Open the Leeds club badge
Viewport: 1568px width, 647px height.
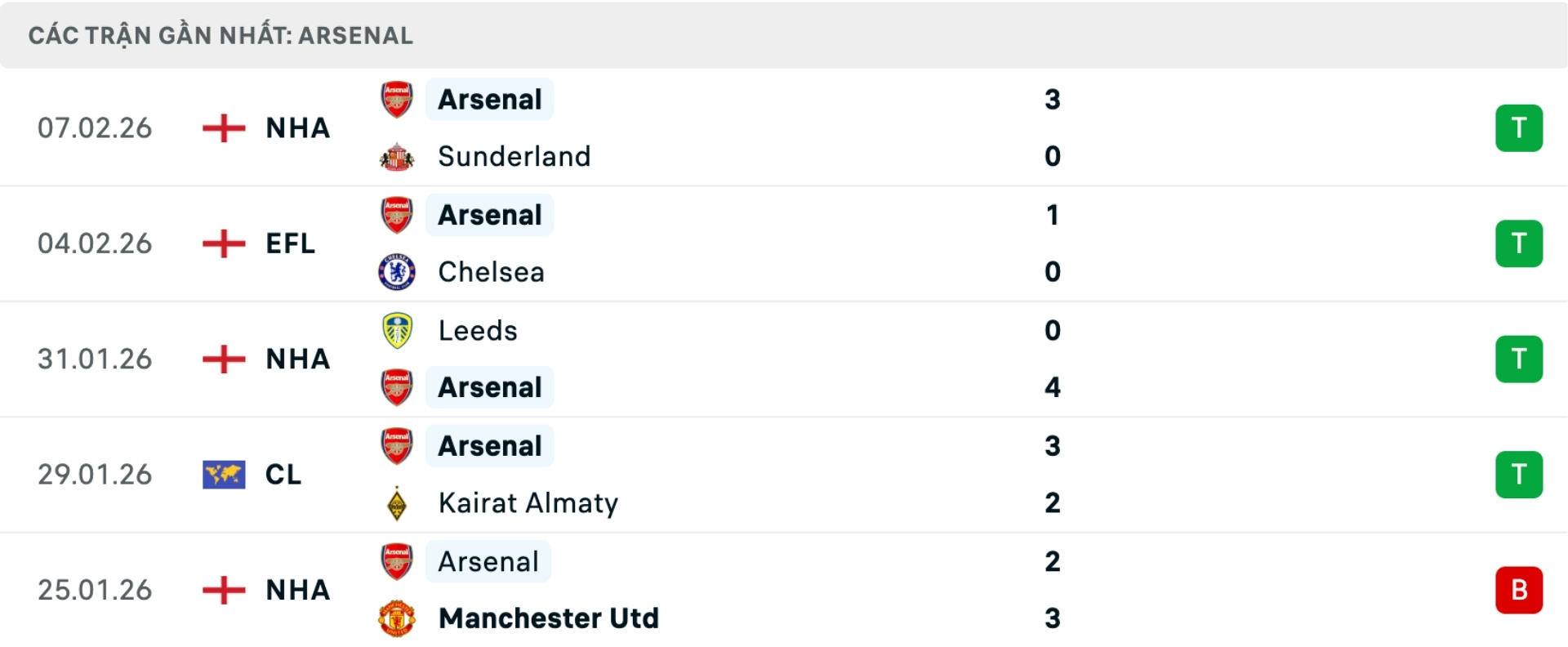tap(397, 330)
